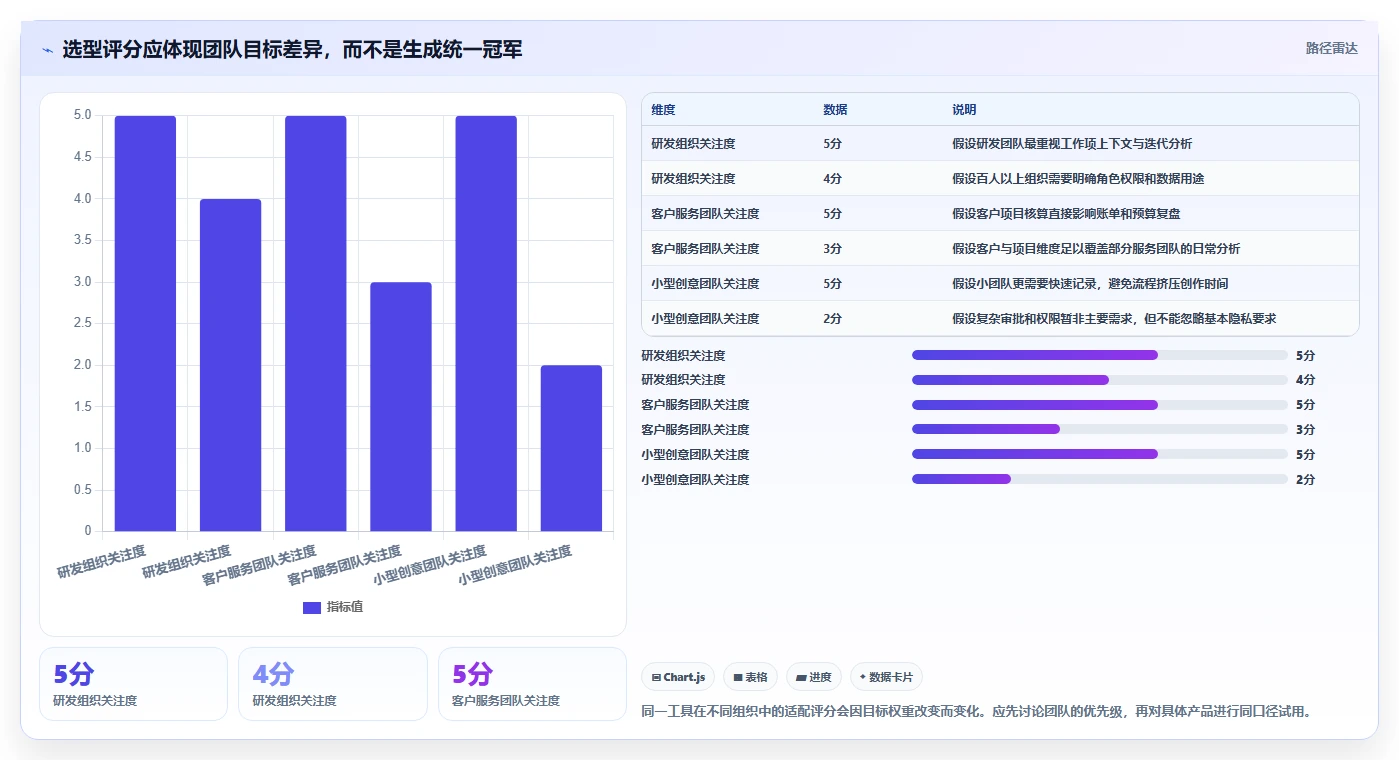Click the 客户服务团队关注度 bar reaching 3.0
This screenshot has width=1399, height=760.
(400, 407)
